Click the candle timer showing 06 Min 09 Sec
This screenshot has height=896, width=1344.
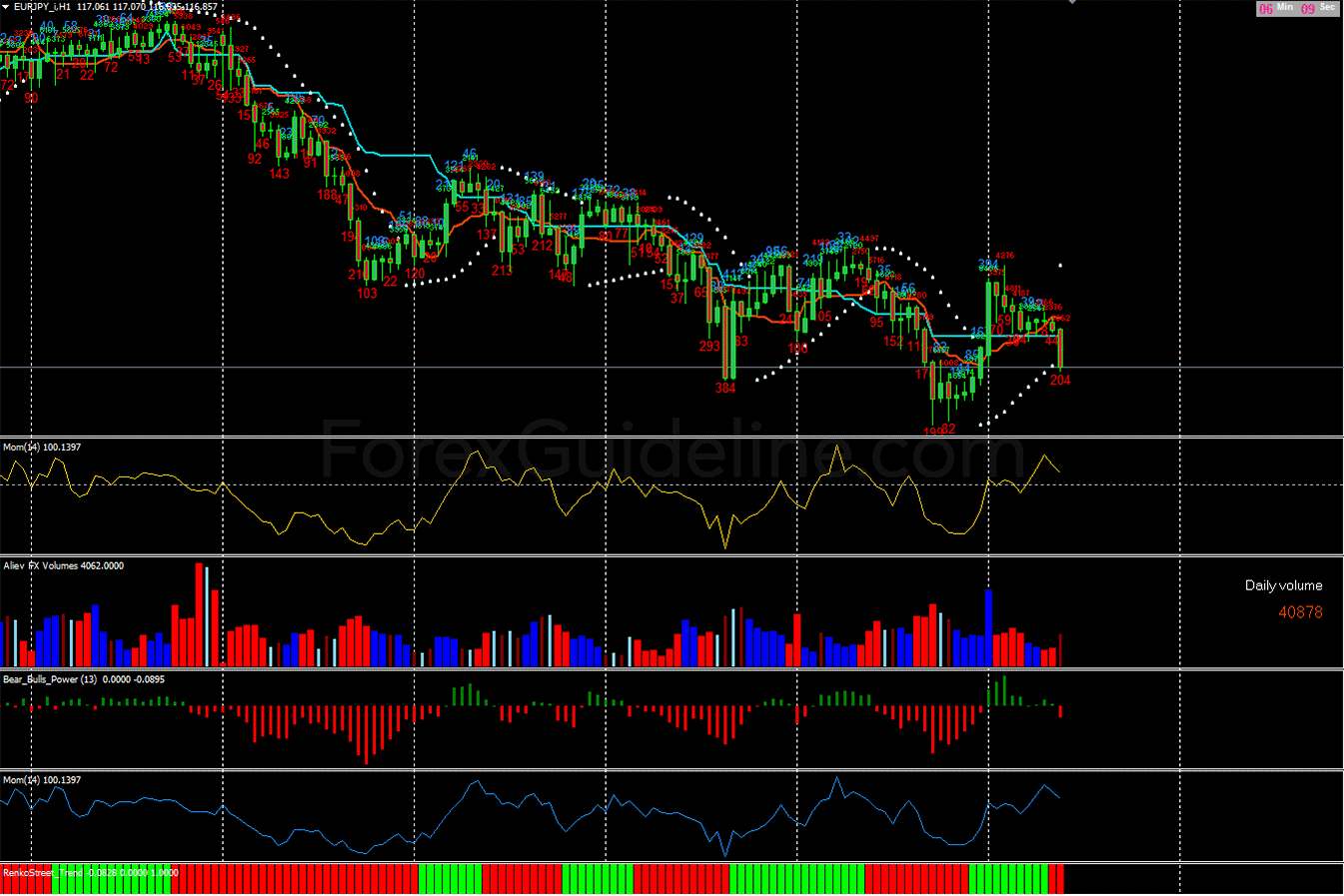tap(1297, 8)
